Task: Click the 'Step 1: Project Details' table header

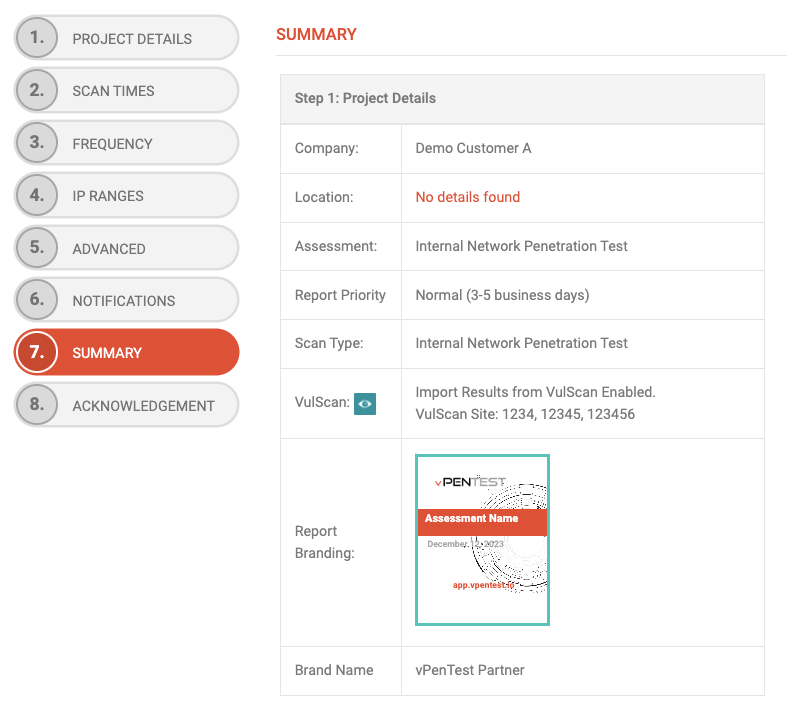Action: click(x=365, y=98)
